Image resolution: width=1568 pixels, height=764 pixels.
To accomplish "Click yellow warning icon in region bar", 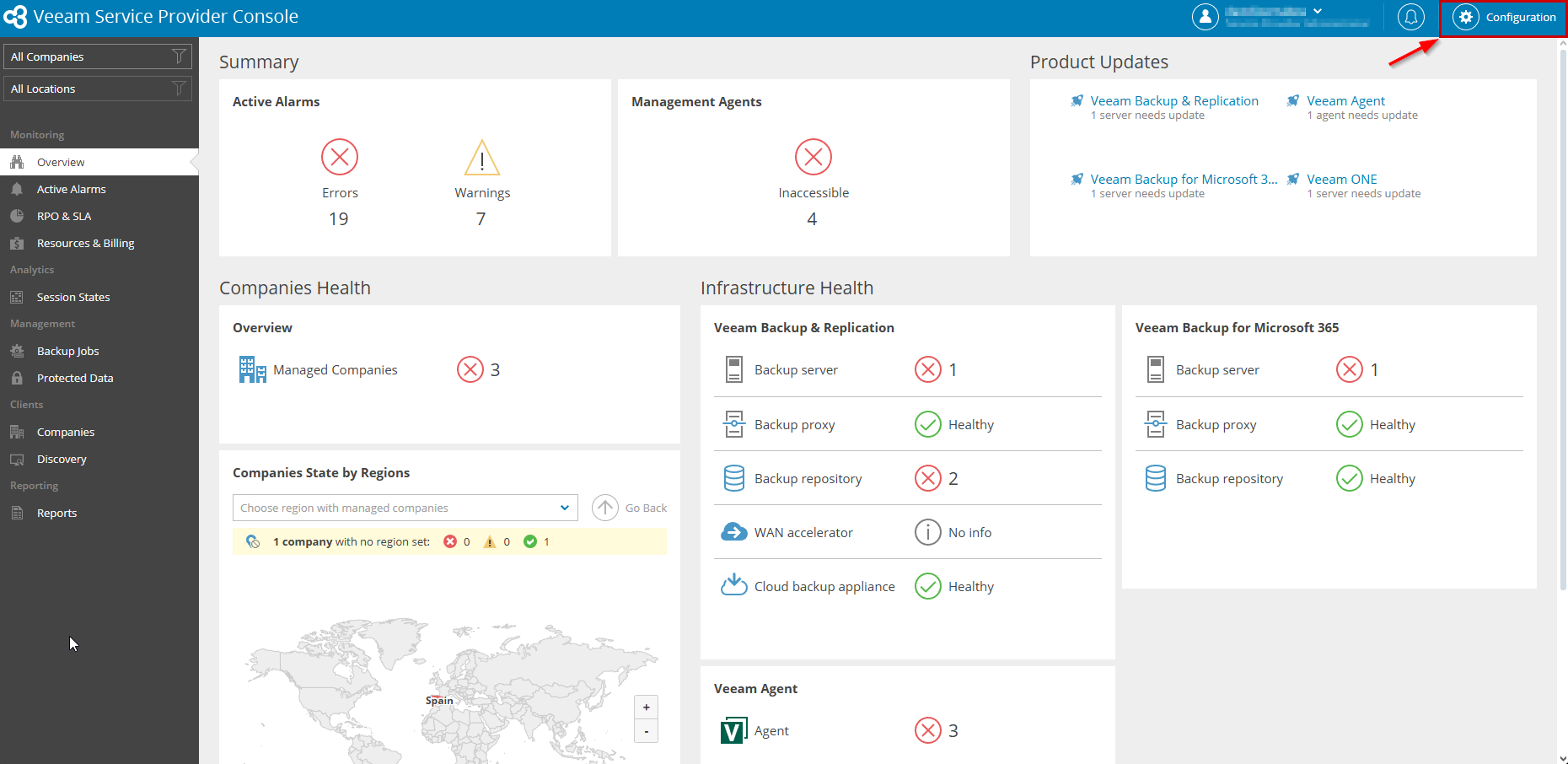I will click(x=490, y=541).
